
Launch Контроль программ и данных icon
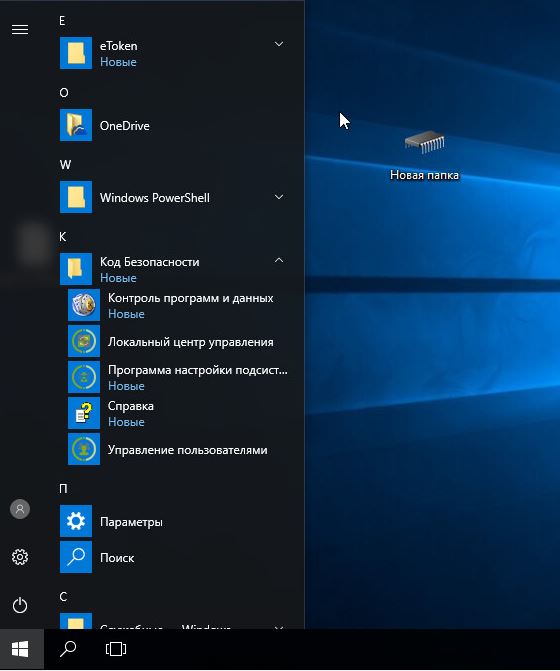[84, 305]
